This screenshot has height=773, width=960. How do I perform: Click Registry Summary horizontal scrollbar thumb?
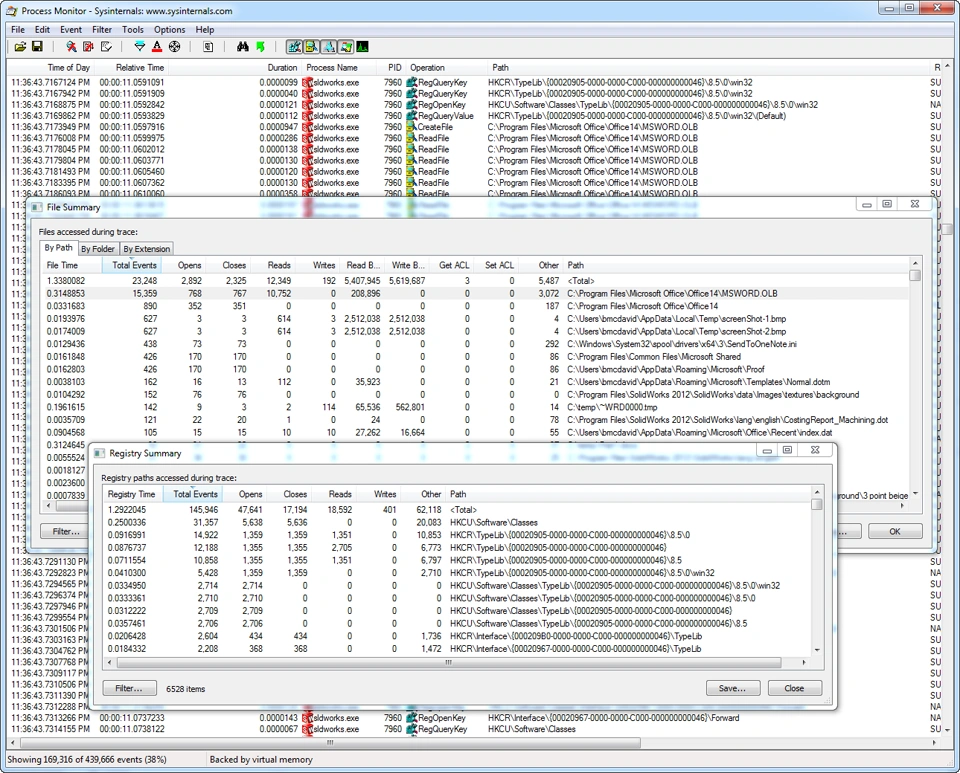tap(449, 662)
